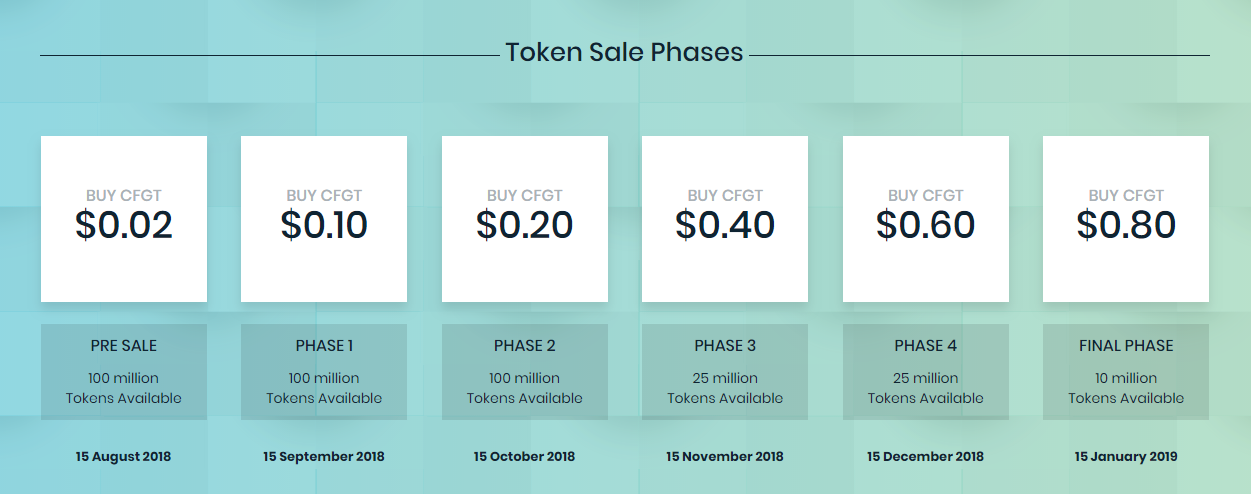
Task: Pick the $0.60 price card
Action: (926, 219)
